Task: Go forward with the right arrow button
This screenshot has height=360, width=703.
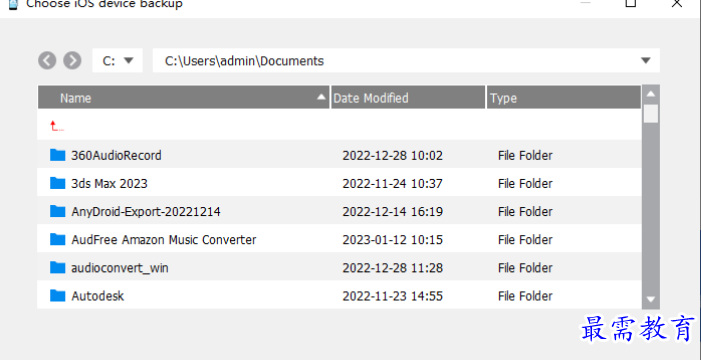Action: [x=72, y=60]
